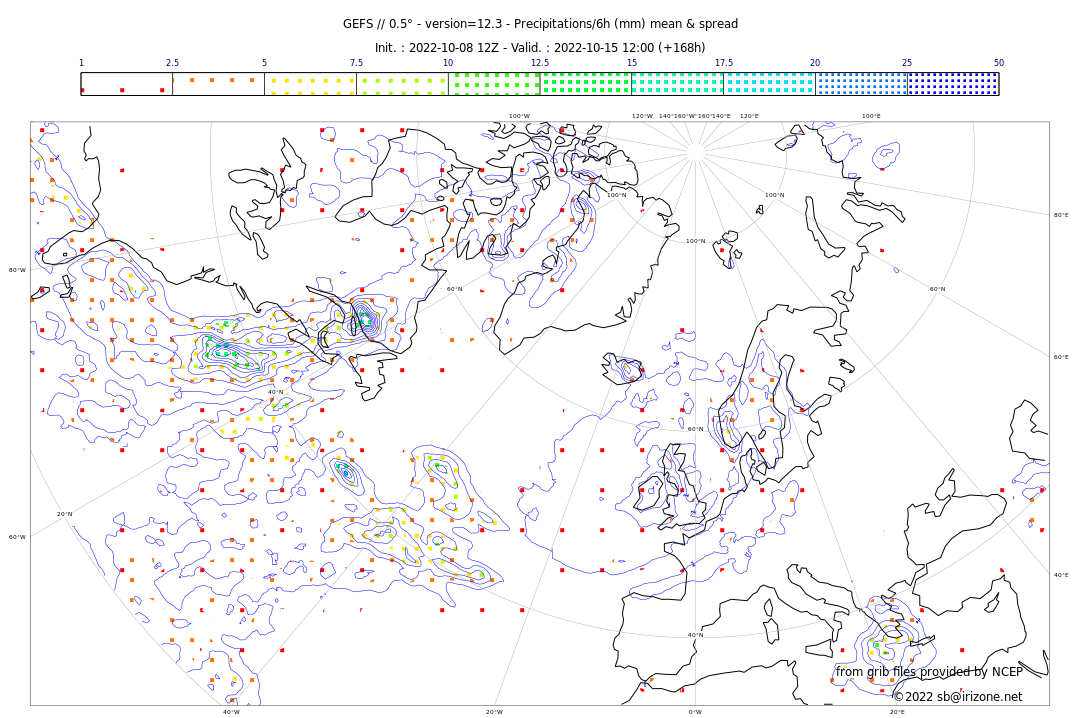1080x718 pixels.
Task: Click the "120°W" longitude label
Action: 643,116
